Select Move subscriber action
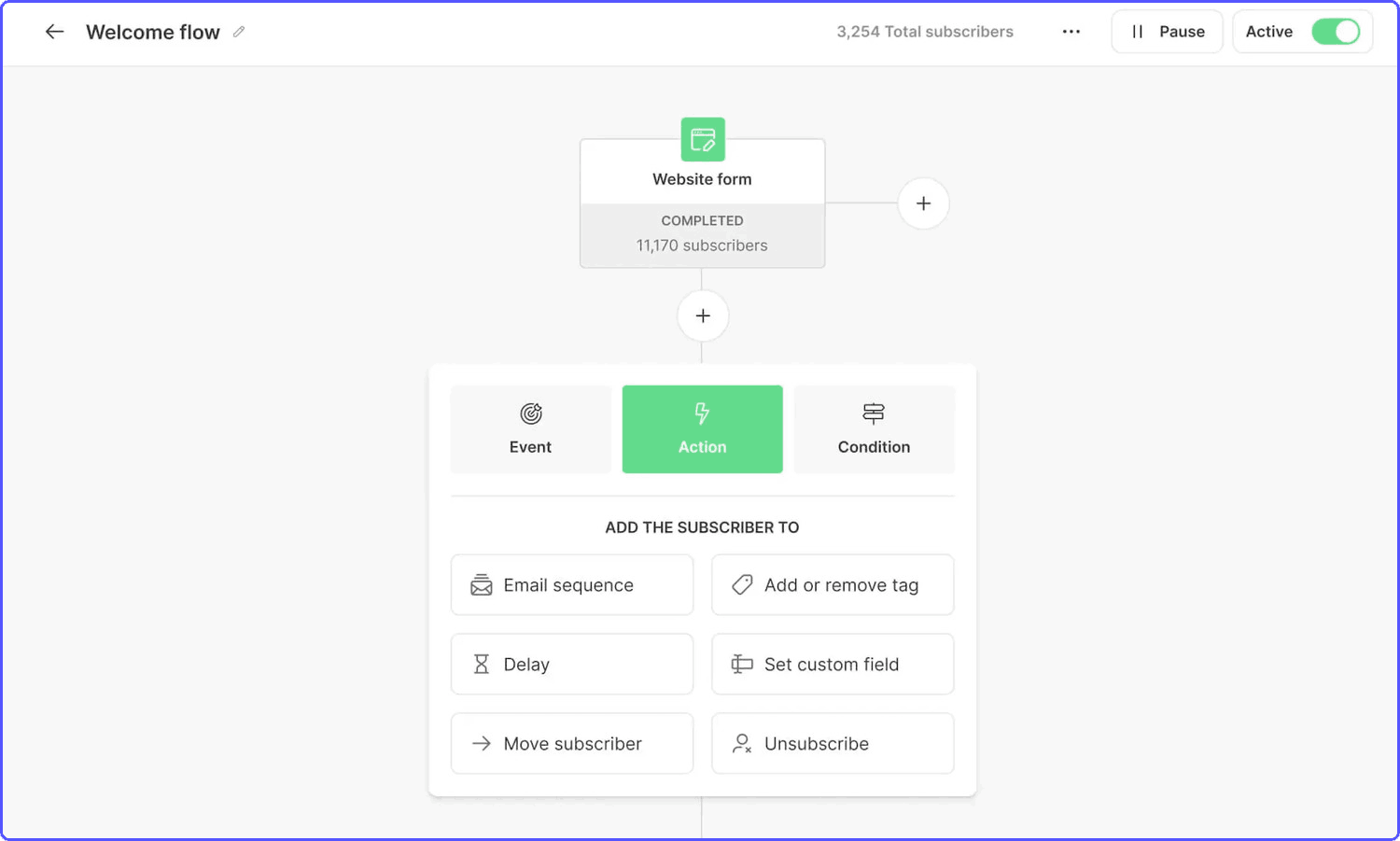 [x=572, y=744]
